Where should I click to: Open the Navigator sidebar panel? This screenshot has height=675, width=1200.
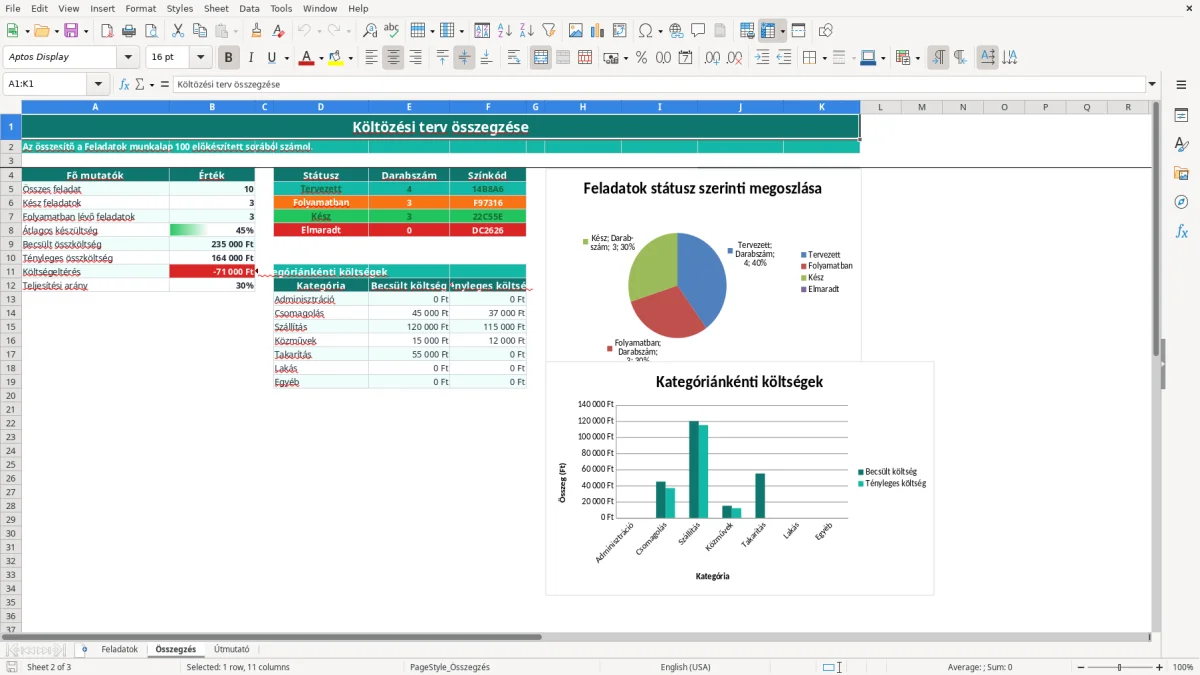(x=1181, y=202)
